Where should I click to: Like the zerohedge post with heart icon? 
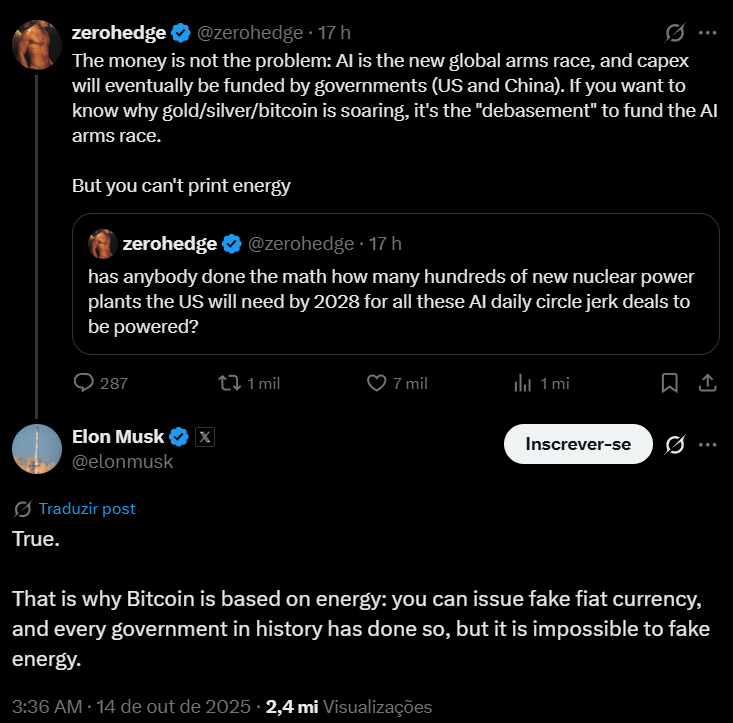(x=377, y=383)
